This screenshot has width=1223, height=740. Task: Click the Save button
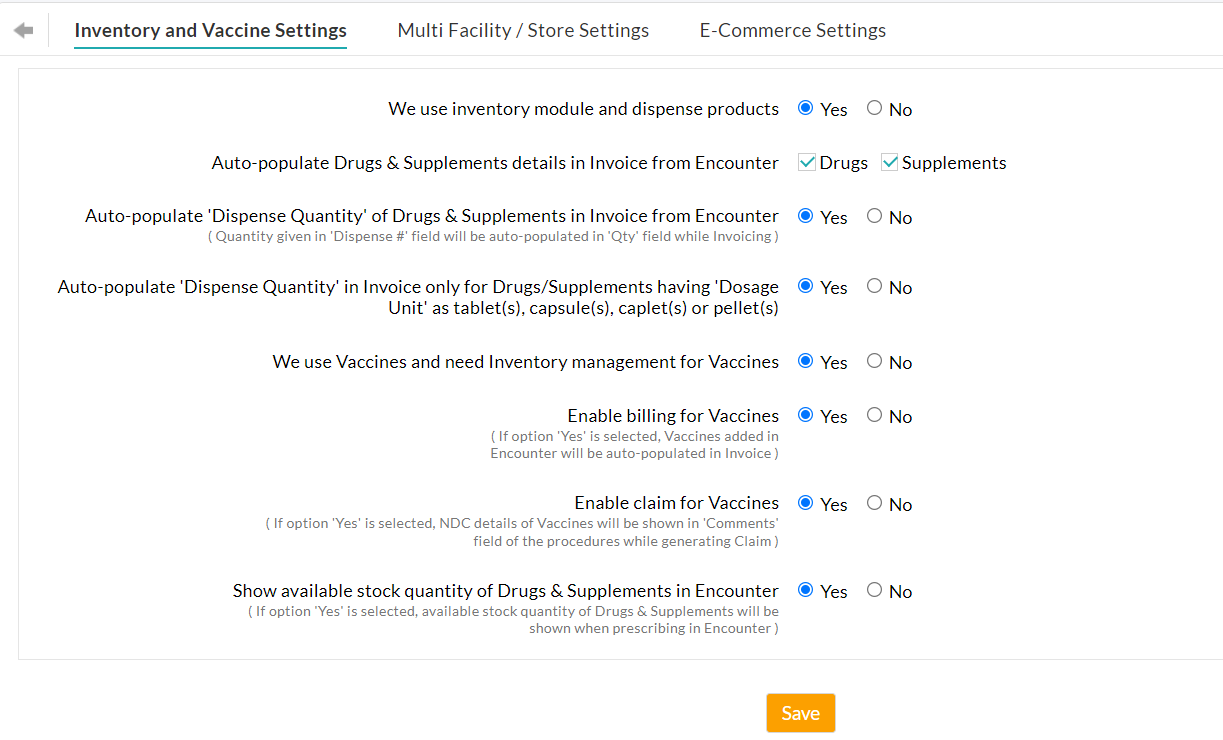tap(800, 712)
